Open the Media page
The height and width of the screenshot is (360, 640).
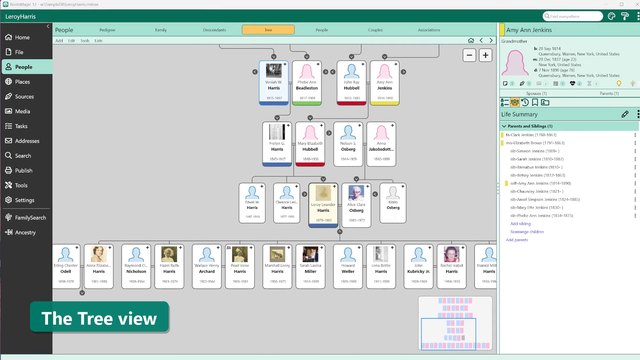coord(26,111)
